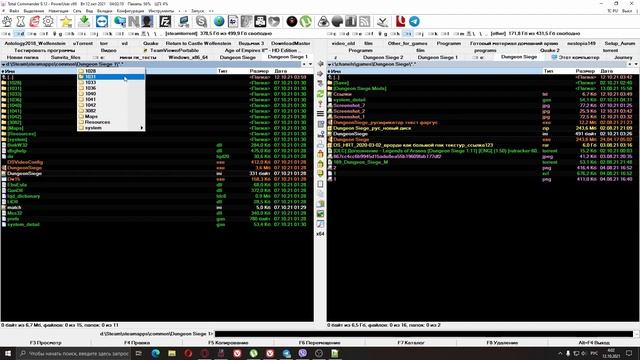Switch to the Dungeon Siege 1 left tab
The height and width of the screenshot is (360, 640).
287,57
